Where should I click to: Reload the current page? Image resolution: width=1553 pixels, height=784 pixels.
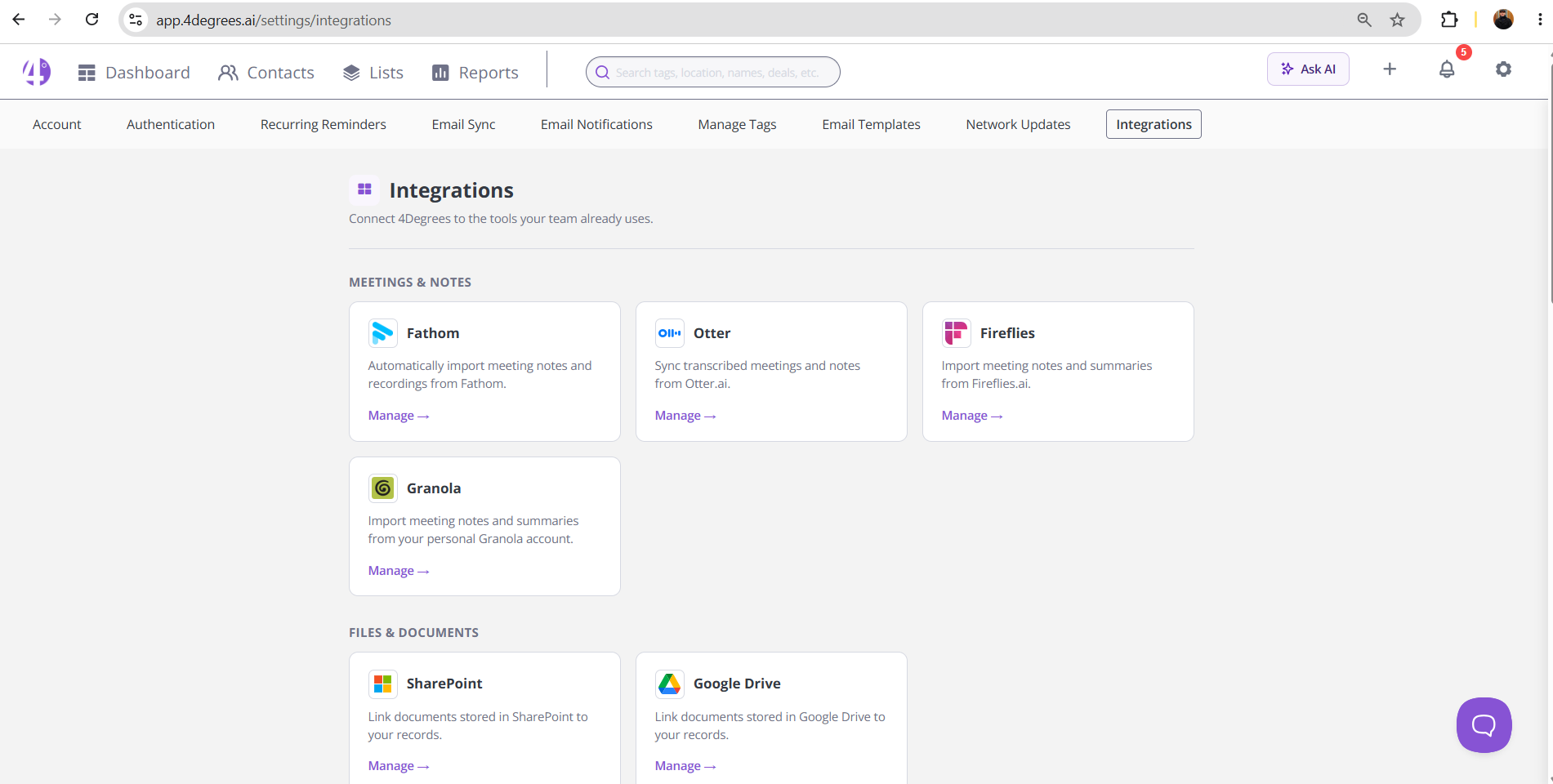[x=91, y=20]
